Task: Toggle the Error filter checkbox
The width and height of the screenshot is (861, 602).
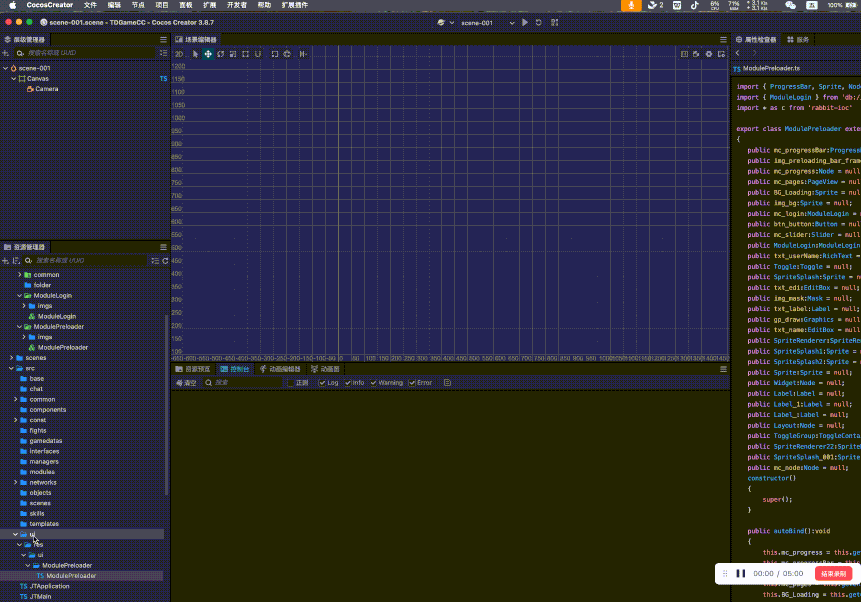Action: coord(412,383)
